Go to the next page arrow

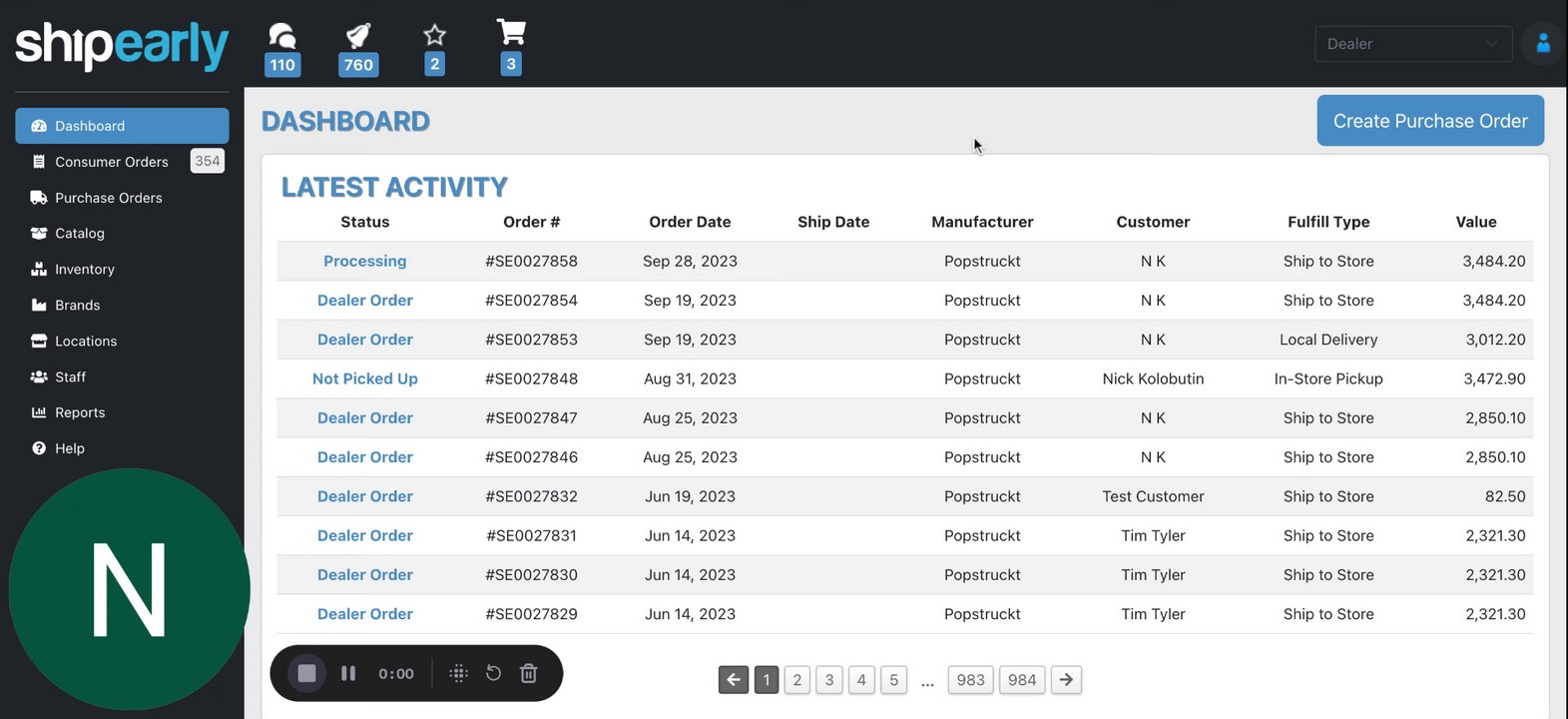click(x=1066, y=680)
